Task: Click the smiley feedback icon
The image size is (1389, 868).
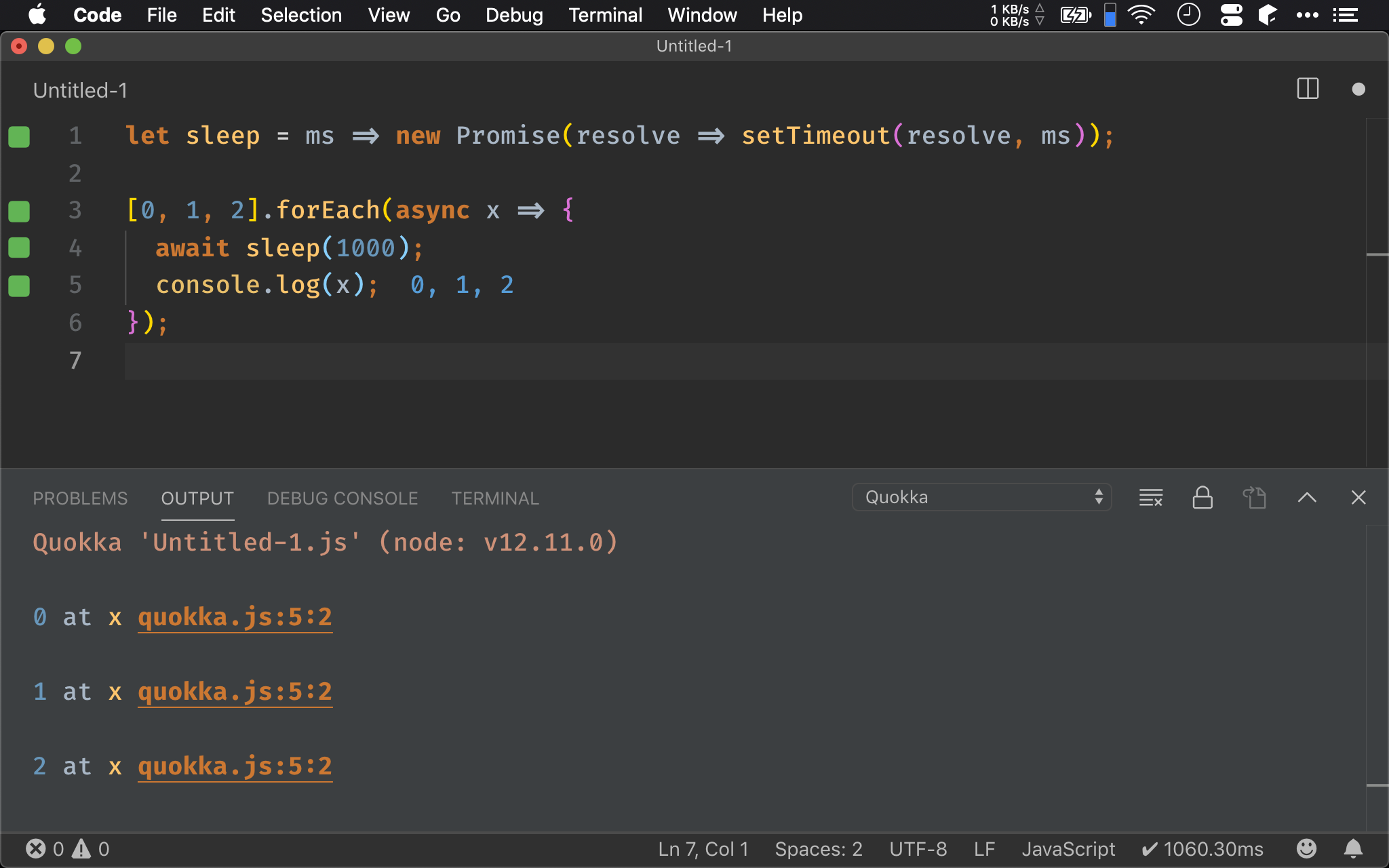Action: (1306, 848)
